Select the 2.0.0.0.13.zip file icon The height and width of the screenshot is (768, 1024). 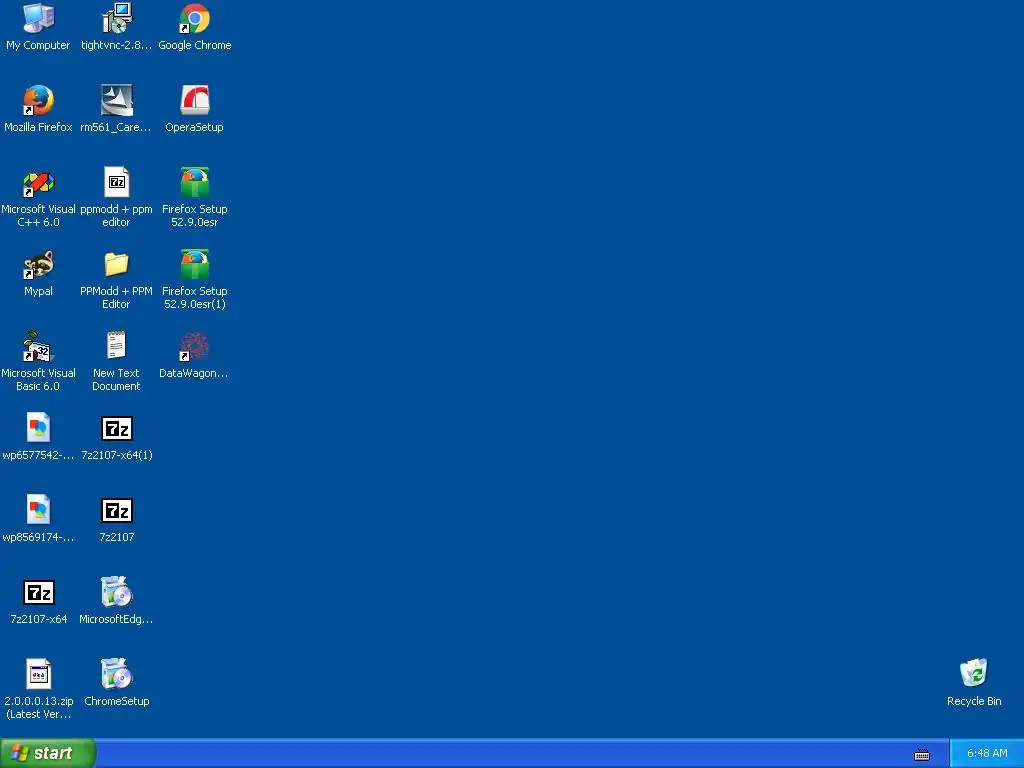click(39, 674)
